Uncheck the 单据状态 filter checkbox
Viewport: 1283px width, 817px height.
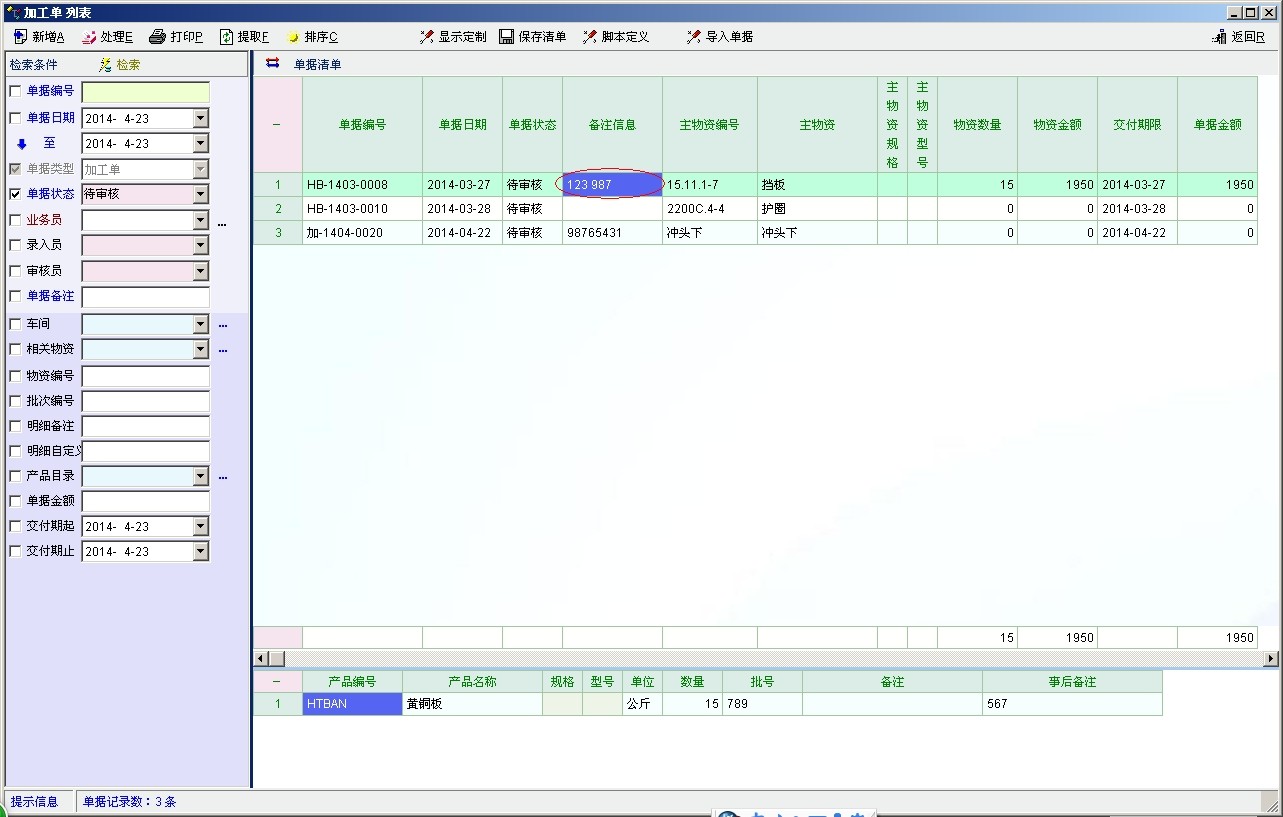15,194
